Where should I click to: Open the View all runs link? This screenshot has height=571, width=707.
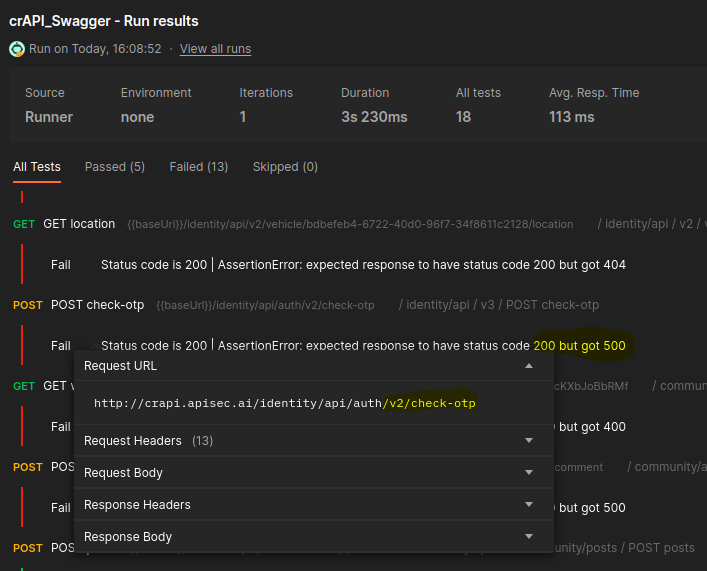pyautogui.click(x=215, y=49)
